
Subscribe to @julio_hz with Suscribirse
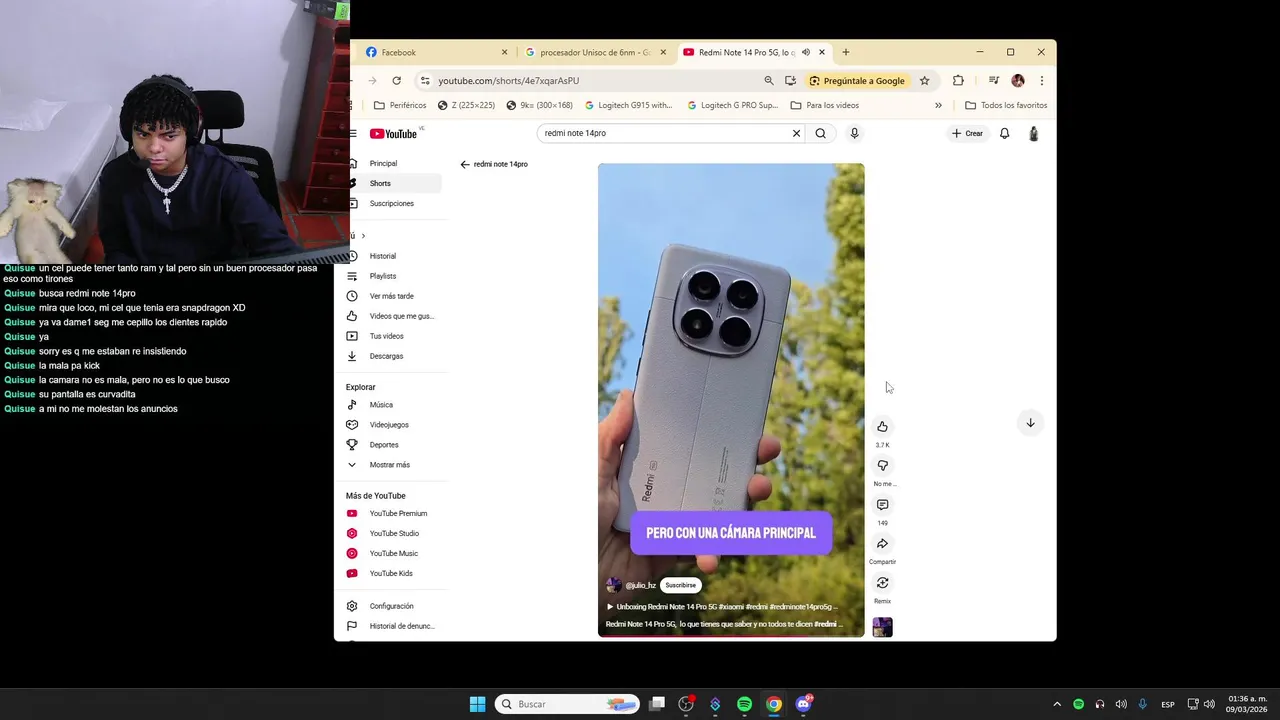click(x=680, y=585)
